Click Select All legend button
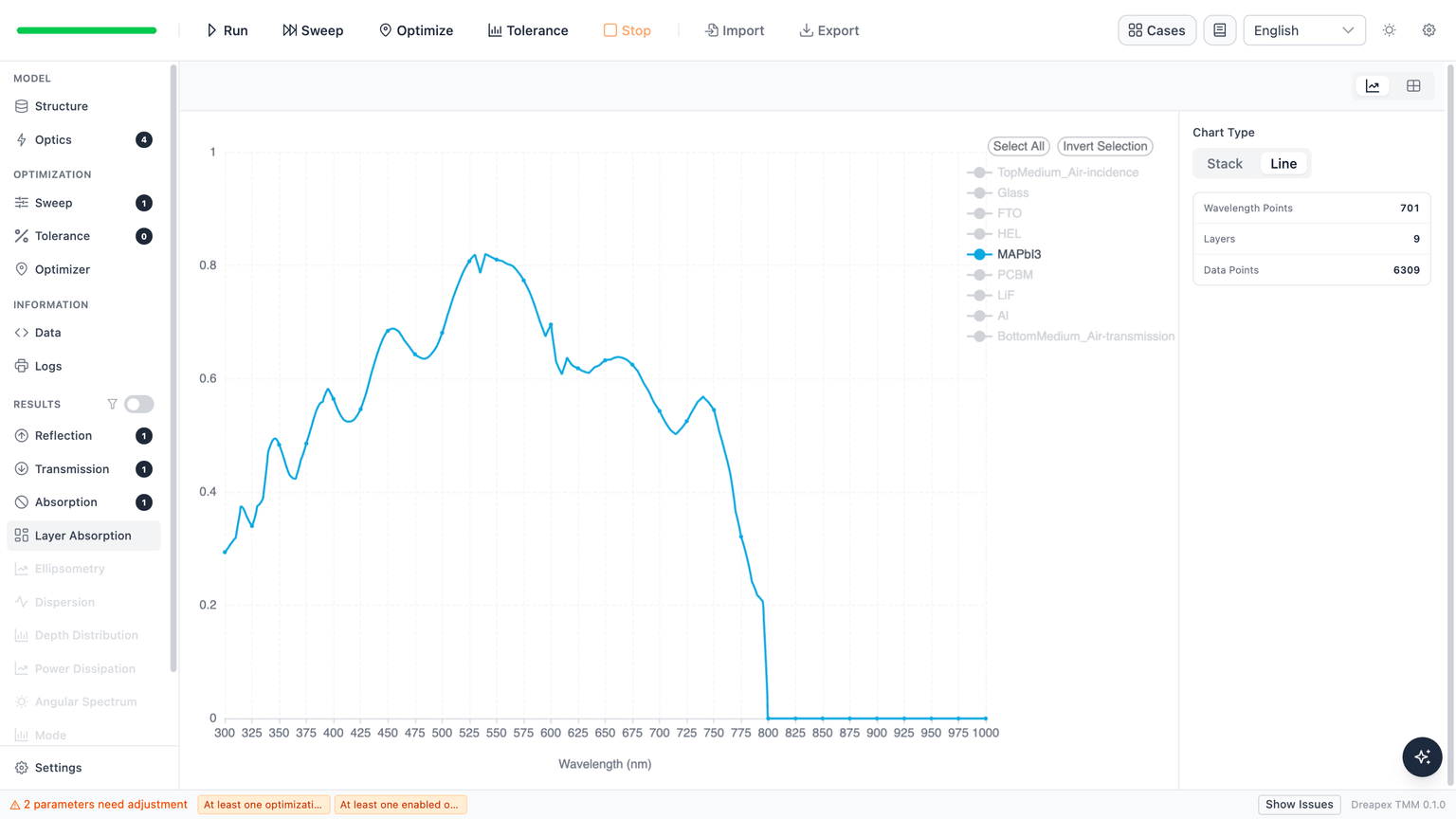The width and height of the screenshot is (1456, 819). 1018,146
